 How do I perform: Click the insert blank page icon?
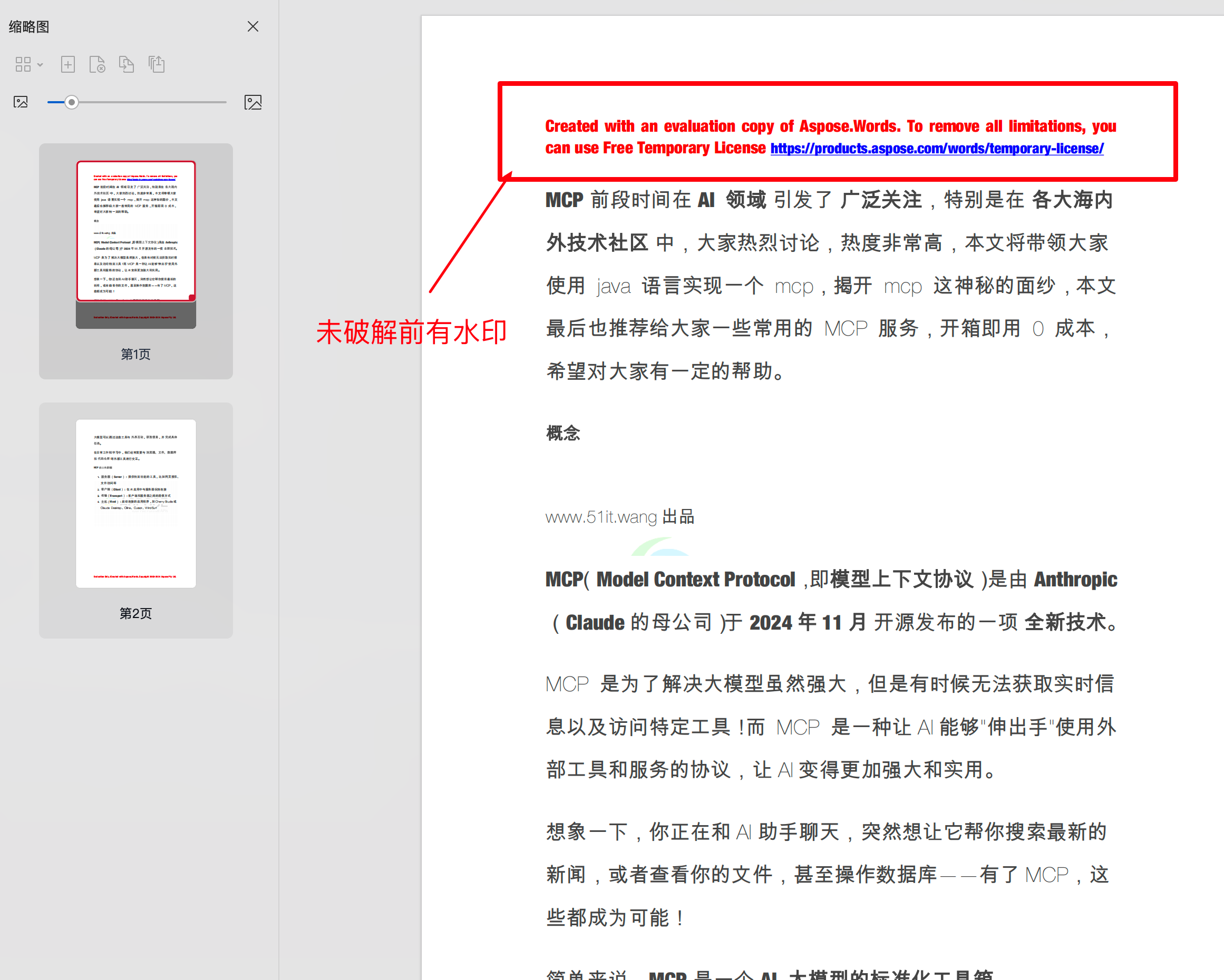67,64
